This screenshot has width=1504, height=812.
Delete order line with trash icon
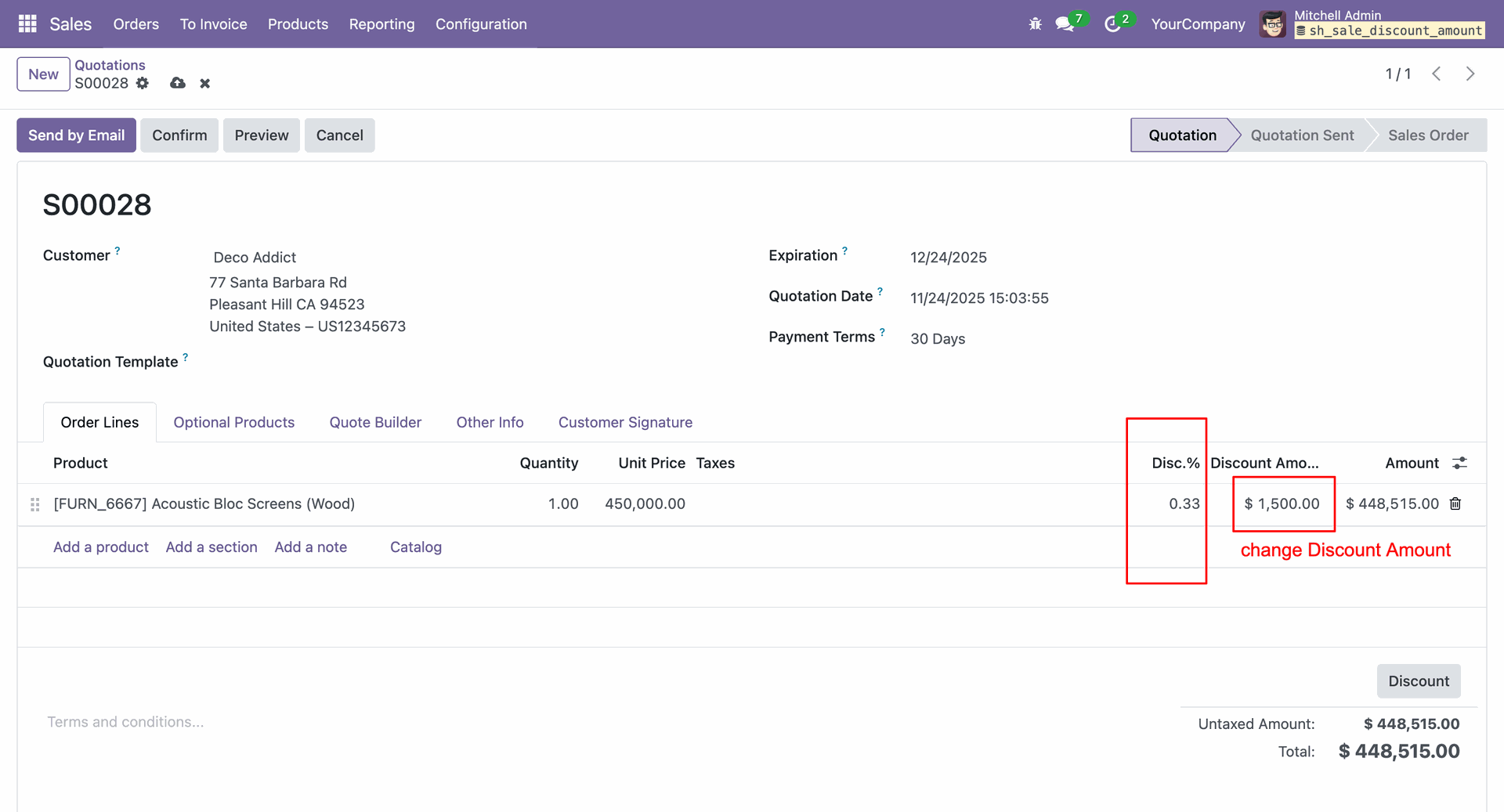pos(1455,503)
